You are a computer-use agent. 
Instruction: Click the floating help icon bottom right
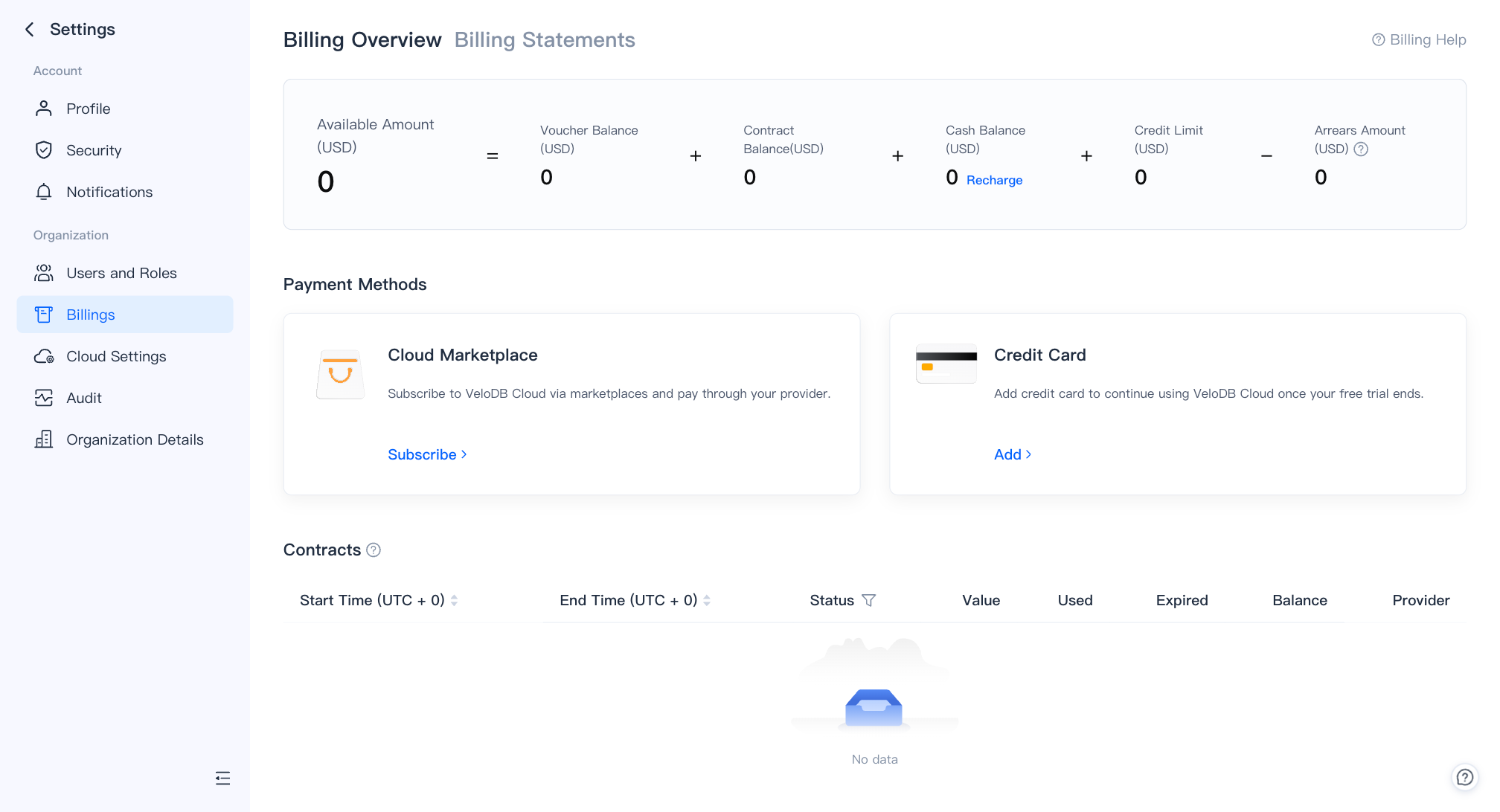pos(1465,777)
